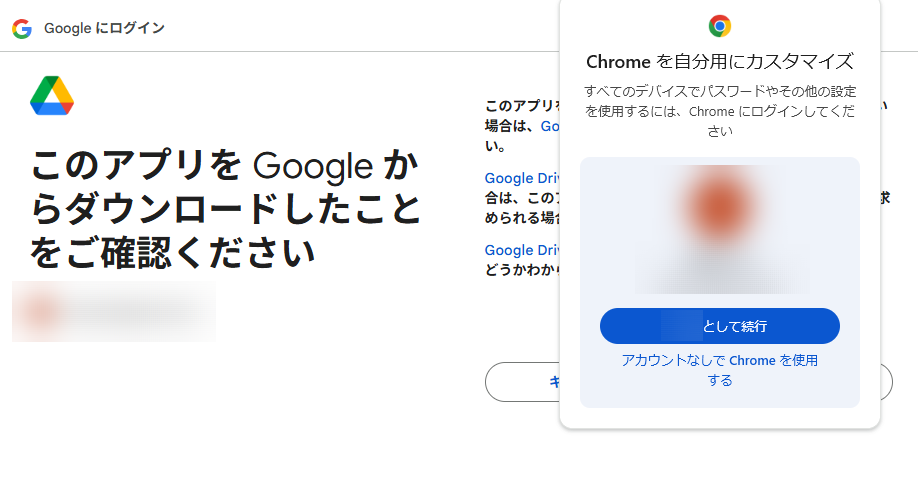Open the second "Google Driv" link
Image resolution: width=918 pixels, height=487 pixels.
click(x=521, y=250)
